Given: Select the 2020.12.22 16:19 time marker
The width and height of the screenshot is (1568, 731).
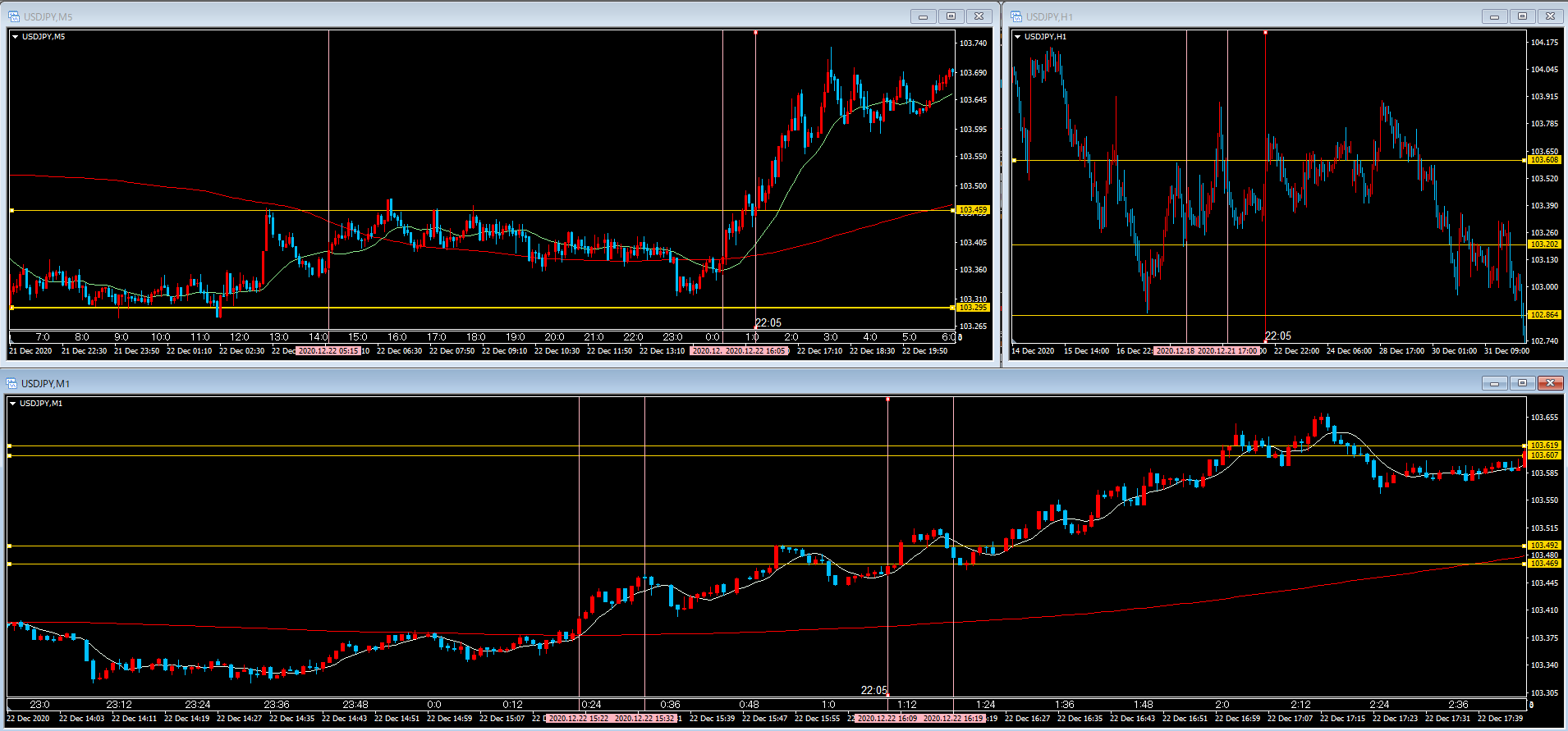Looking at the screenshot, I should point(953,719).
